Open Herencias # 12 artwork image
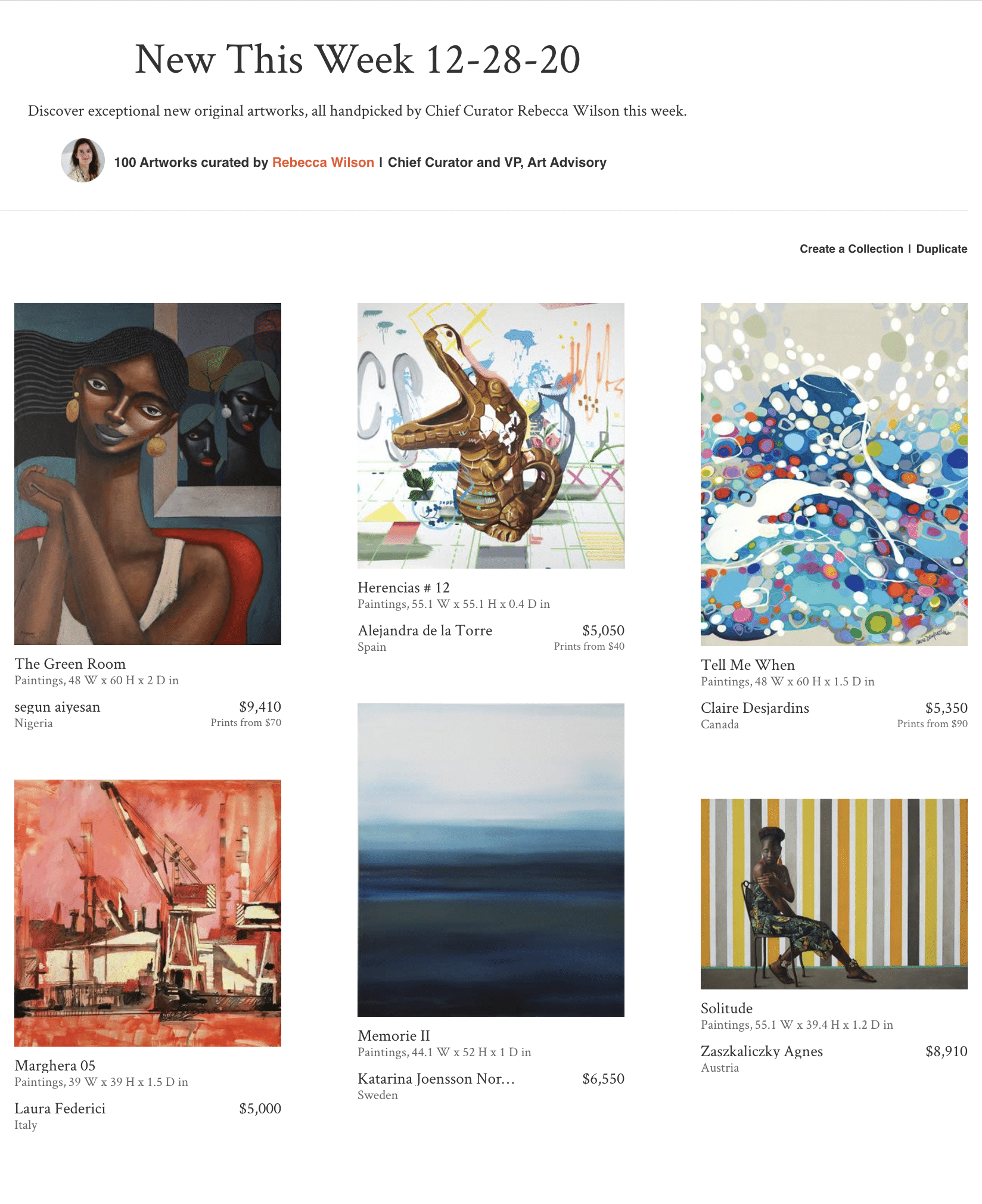 [x=491, y=436]
